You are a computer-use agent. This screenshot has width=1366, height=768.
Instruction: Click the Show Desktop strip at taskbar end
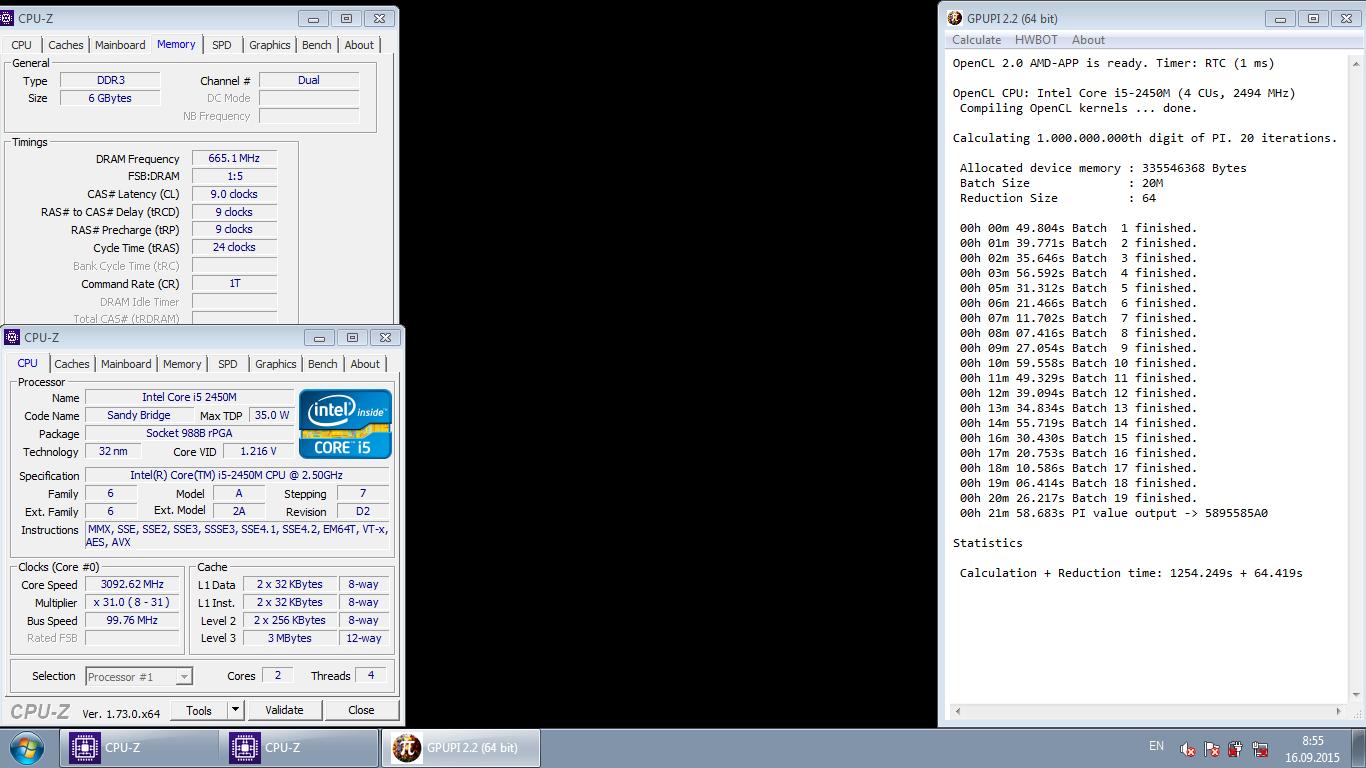coord(1358,748)
